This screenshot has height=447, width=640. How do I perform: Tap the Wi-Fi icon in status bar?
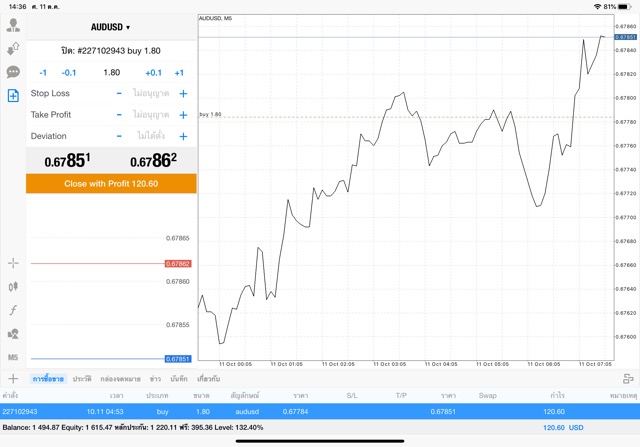coord(597,7)
